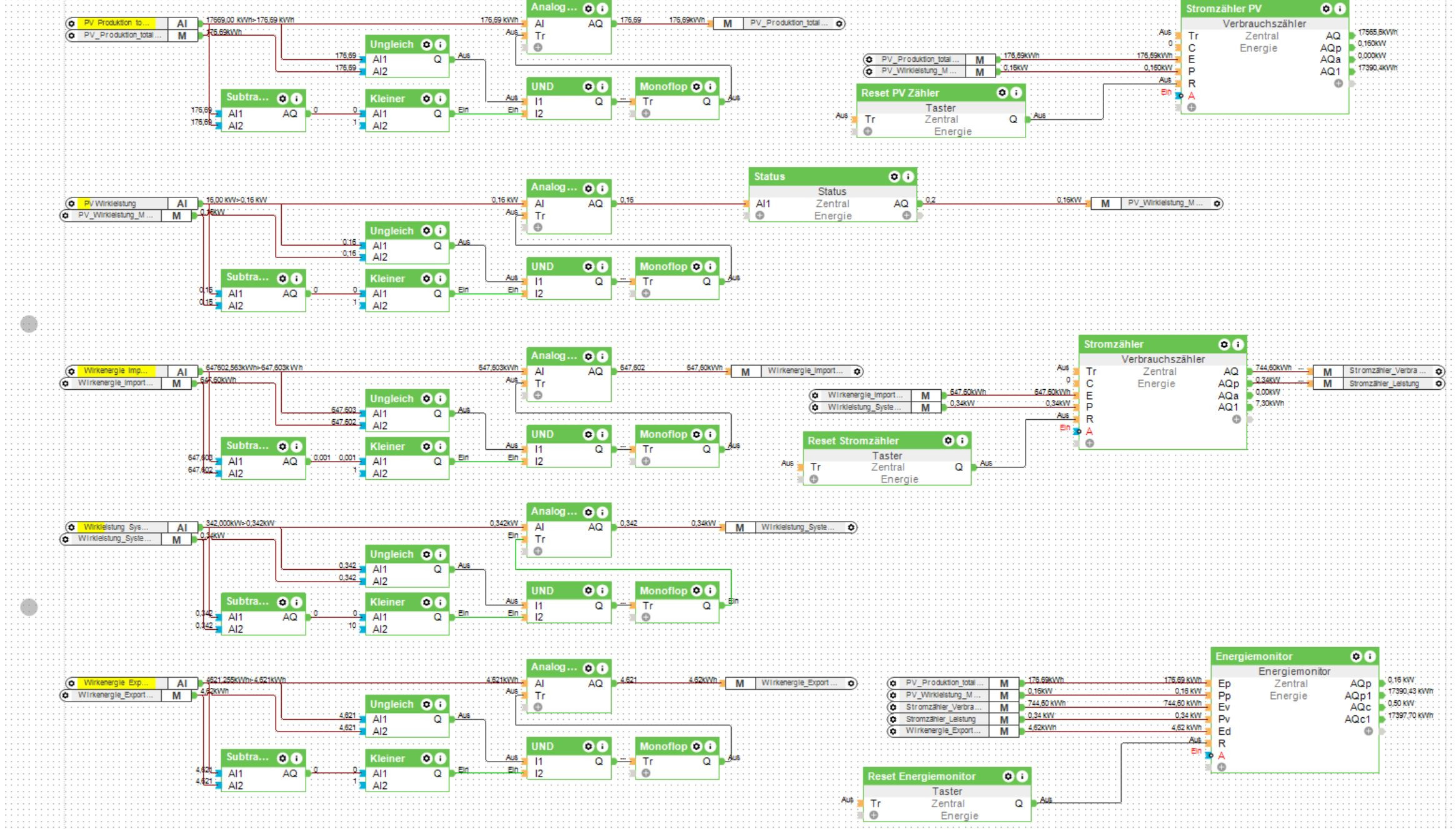Screen dimensions: 1456x829
Task: Show info for the Status block
Action: (908, 177)
